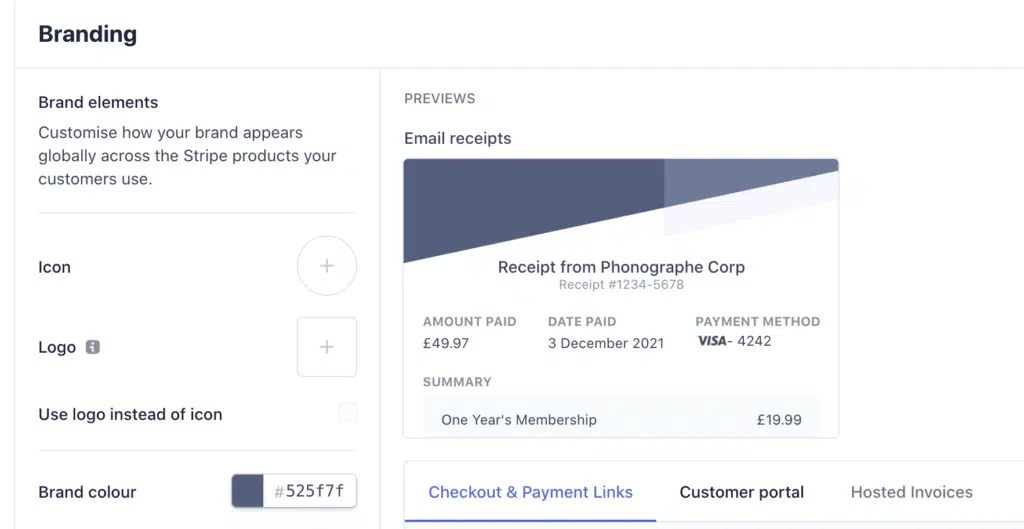Image resolution: width=1024 pixels, height=529 pixels.
Task: Select the One Year's Membership line item
Action: pyautogui.click(x=519, y=420)
